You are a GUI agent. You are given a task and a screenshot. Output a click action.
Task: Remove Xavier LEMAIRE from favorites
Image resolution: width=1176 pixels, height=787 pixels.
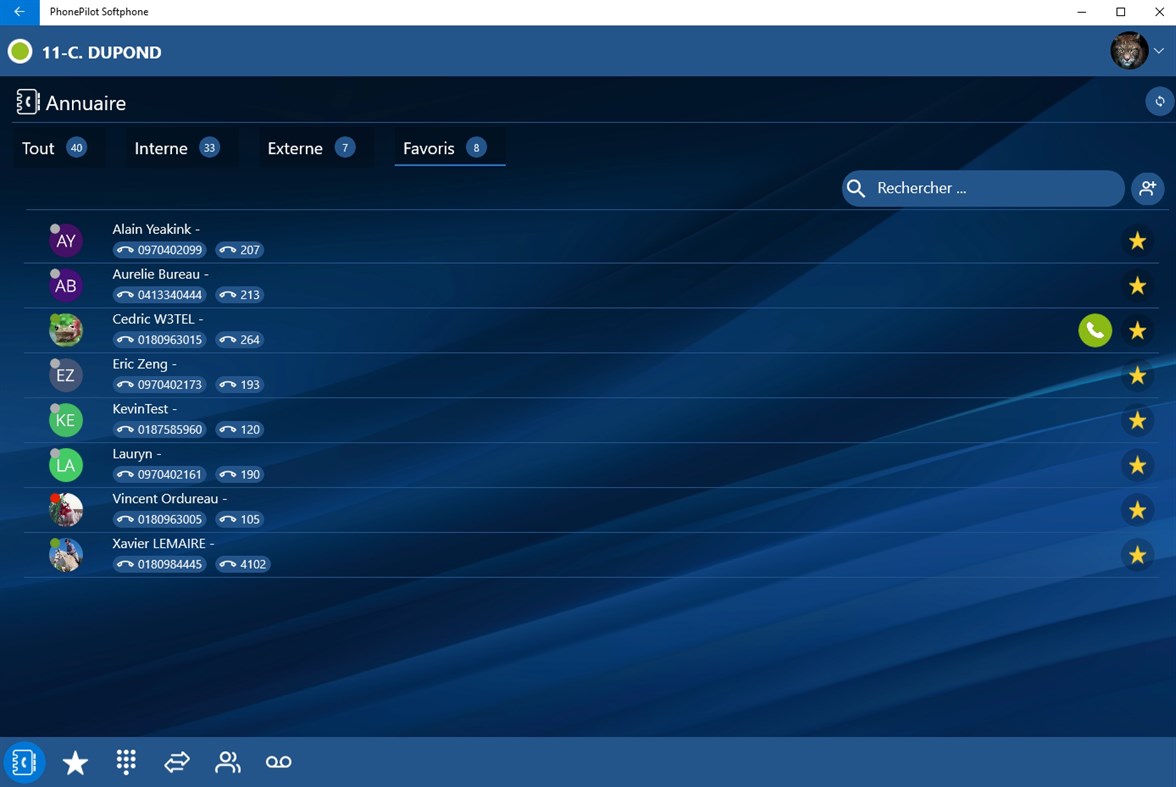pyautogui.click(x=1137, y=554)
